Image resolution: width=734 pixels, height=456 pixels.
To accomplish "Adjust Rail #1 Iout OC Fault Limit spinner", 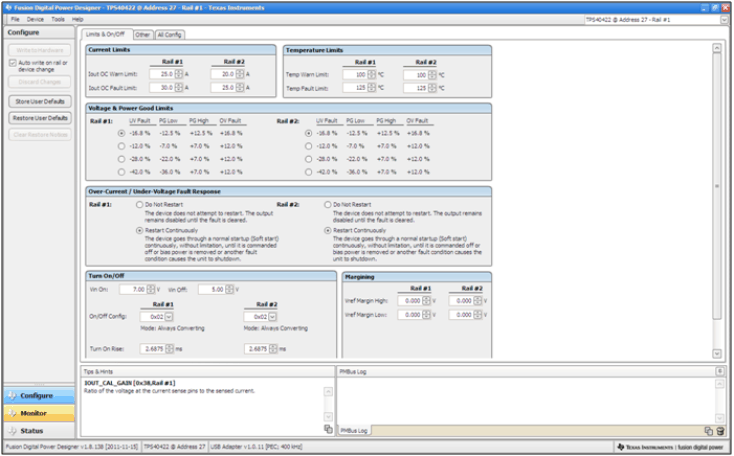I will tap(179, 88).
